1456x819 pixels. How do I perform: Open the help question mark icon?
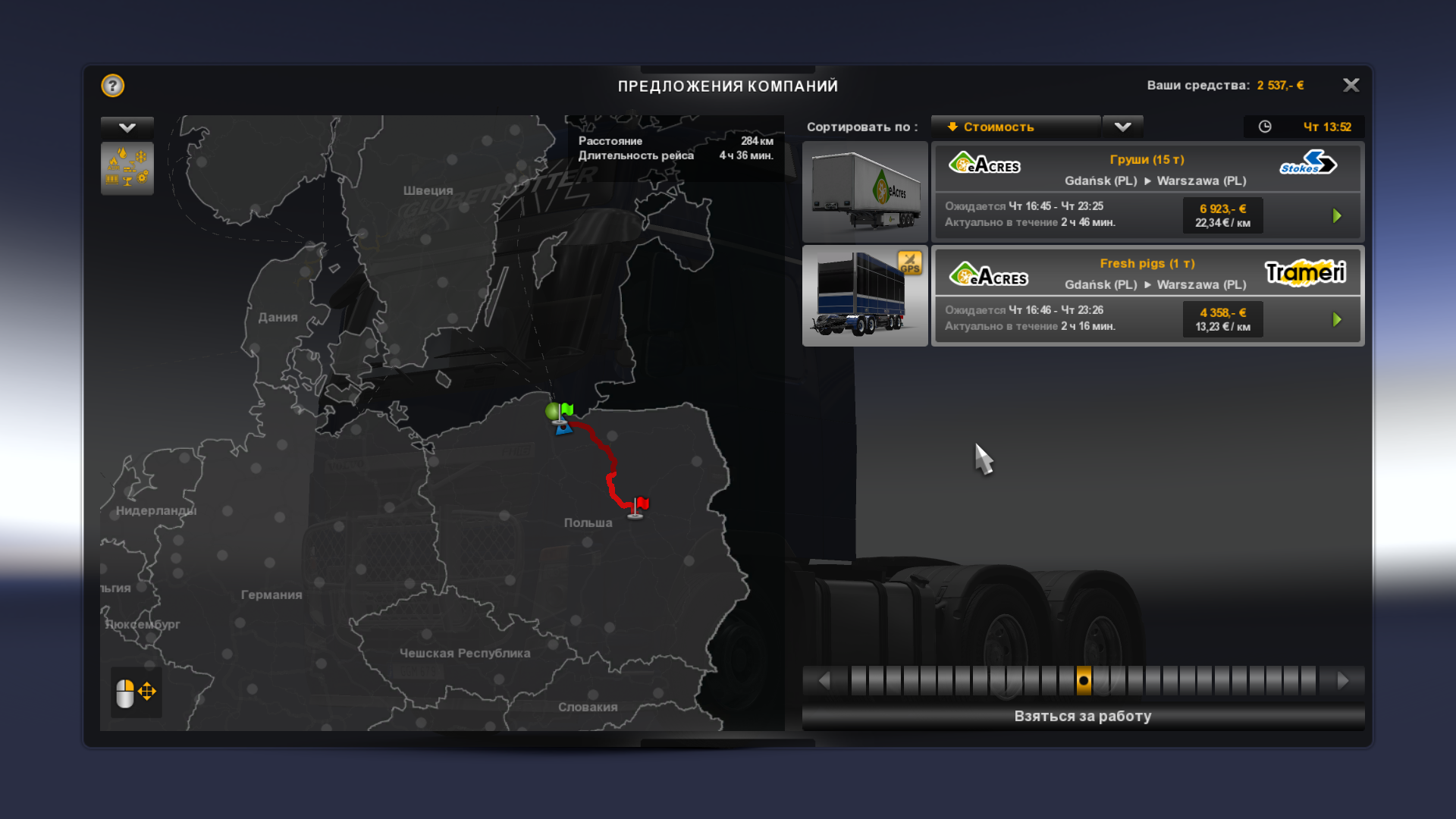coord(112,86)
